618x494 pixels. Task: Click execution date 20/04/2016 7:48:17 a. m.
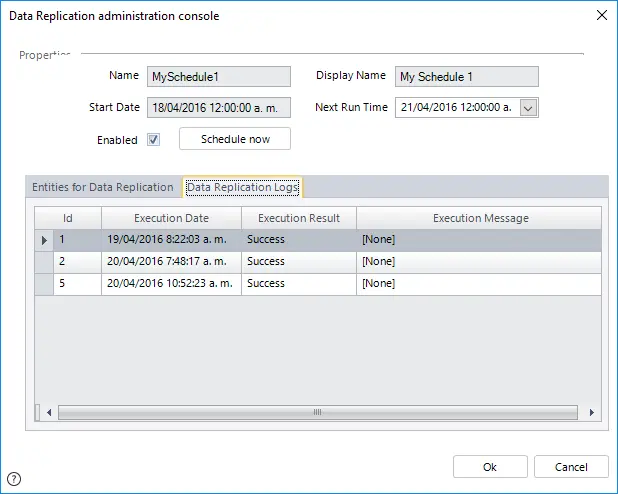(x=171, y=262)
